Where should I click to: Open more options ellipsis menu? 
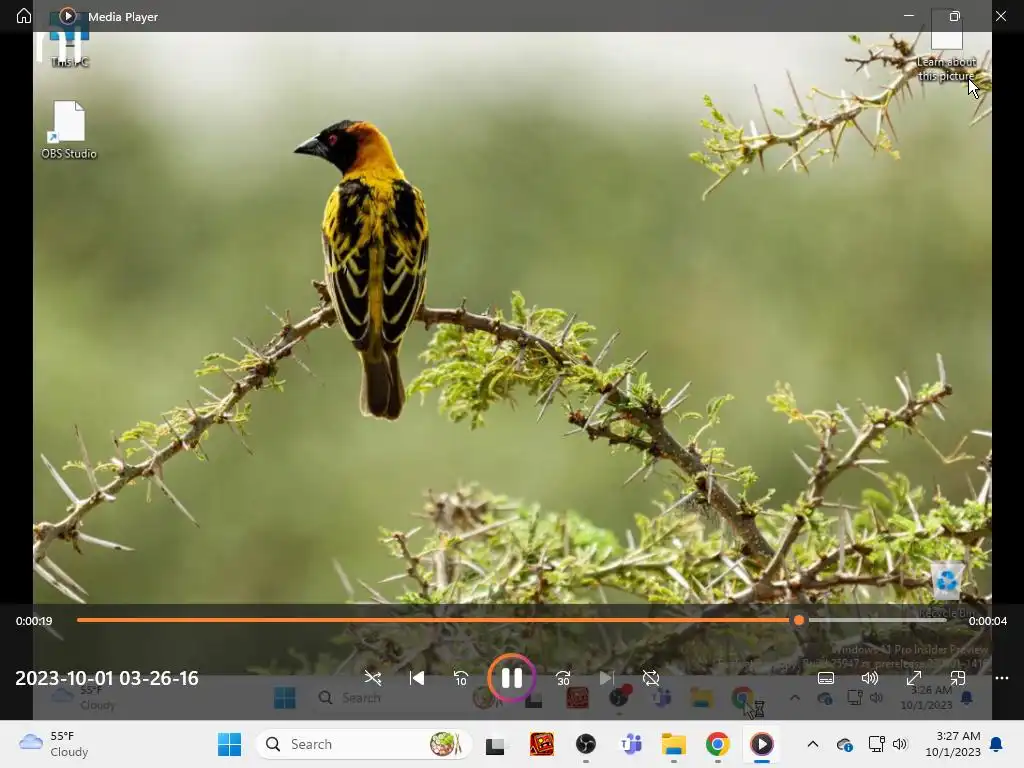pyautogui.click(x=1002, y=678)
